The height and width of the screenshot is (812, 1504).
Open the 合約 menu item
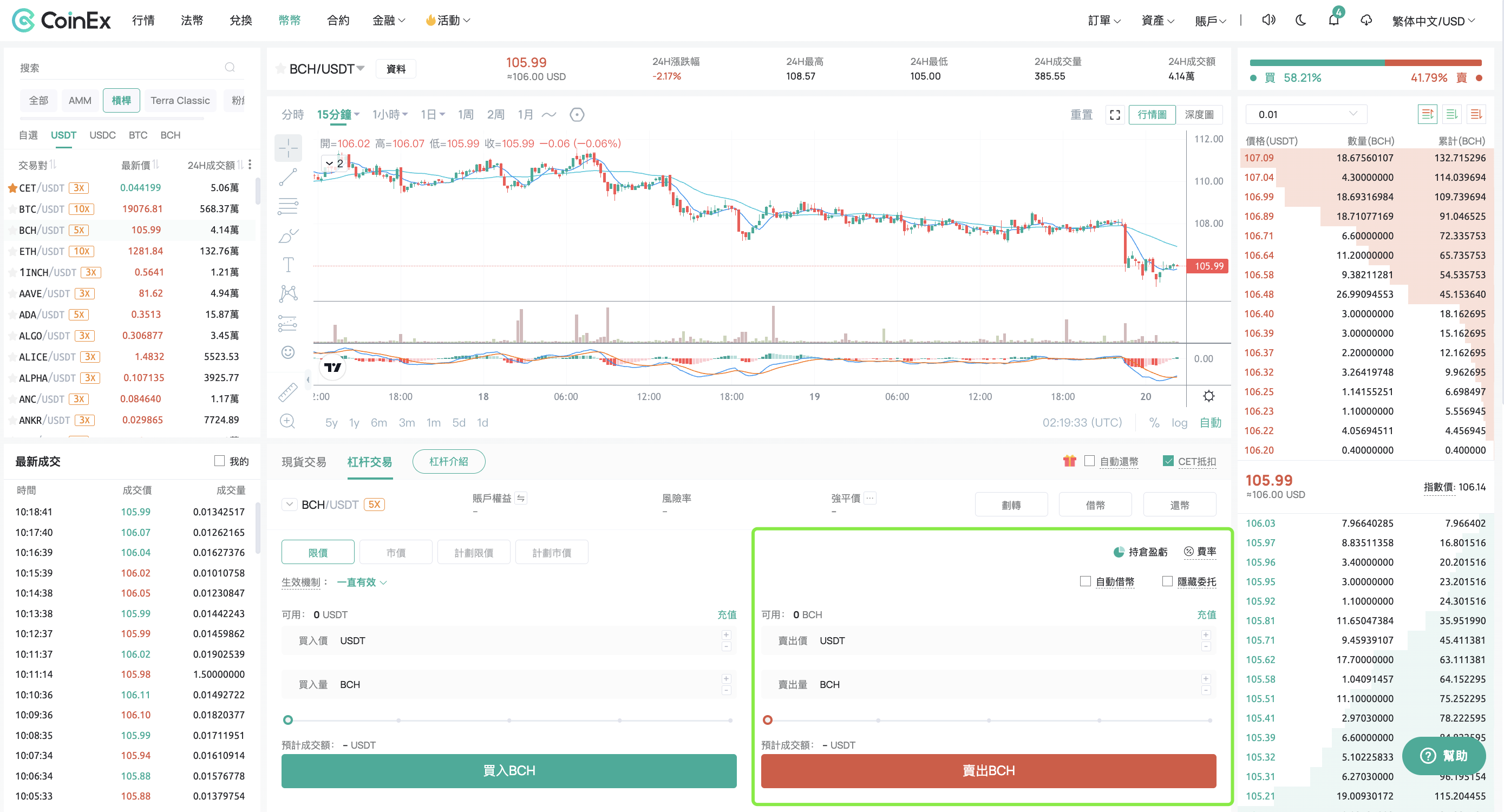pos(338,21)
